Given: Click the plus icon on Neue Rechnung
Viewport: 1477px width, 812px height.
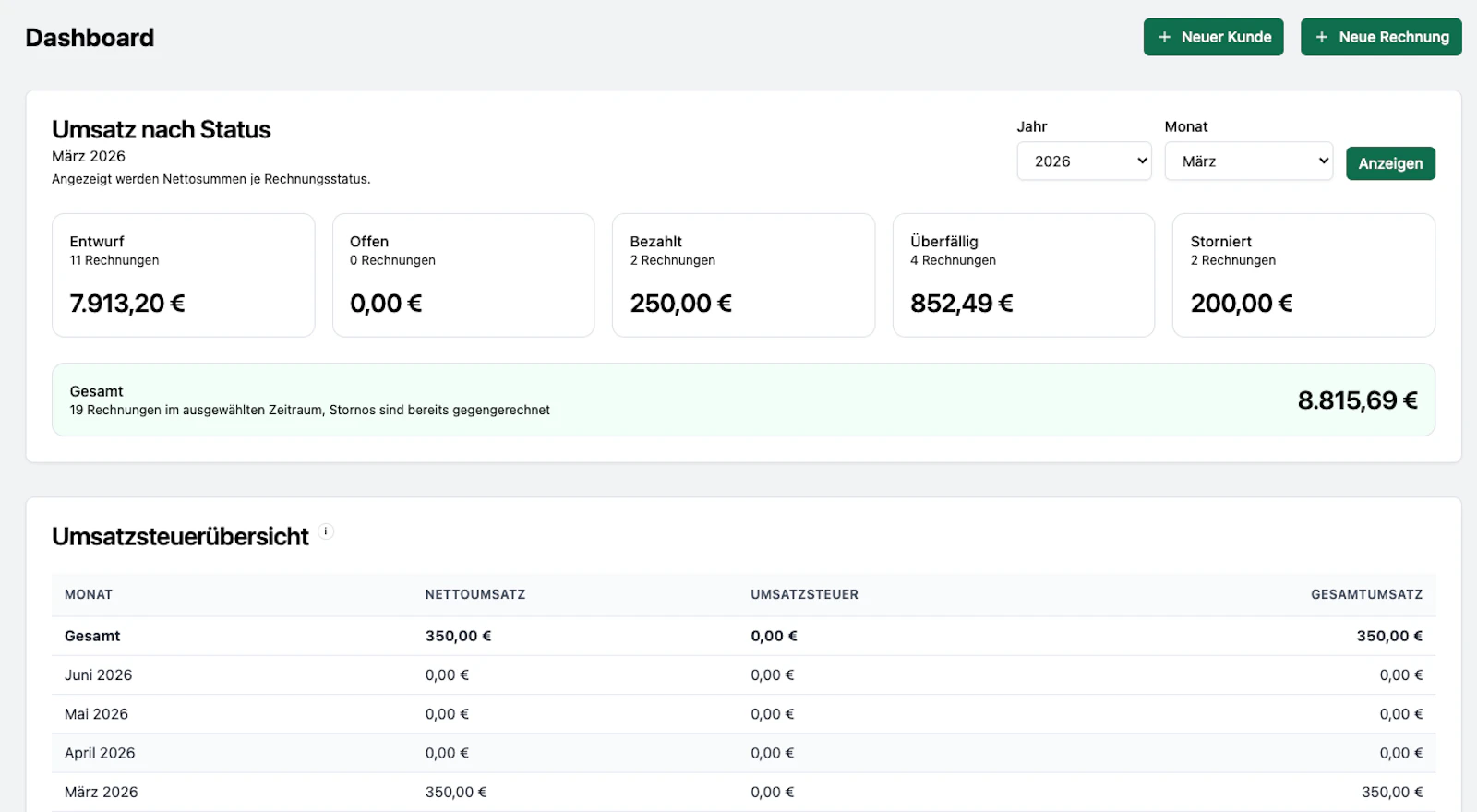Looking at the screenshot, I should [1322, 37].
